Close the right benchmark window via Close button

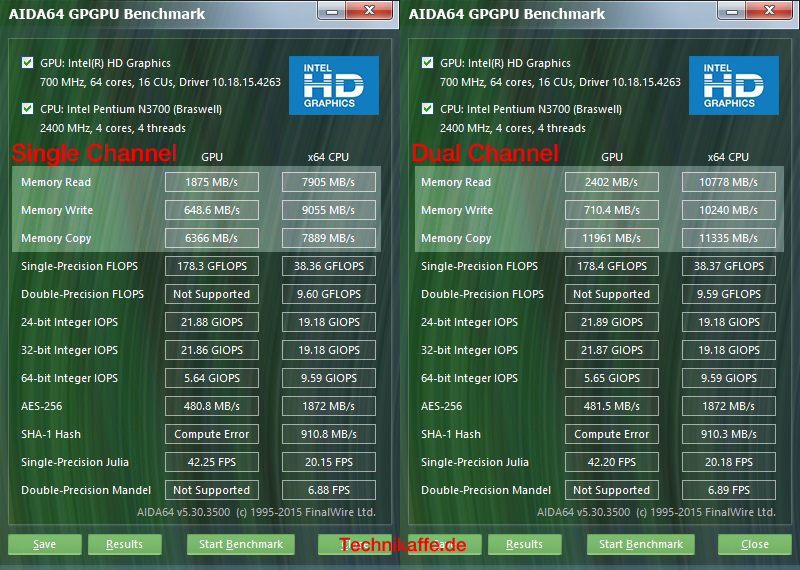tap(755, 544)
